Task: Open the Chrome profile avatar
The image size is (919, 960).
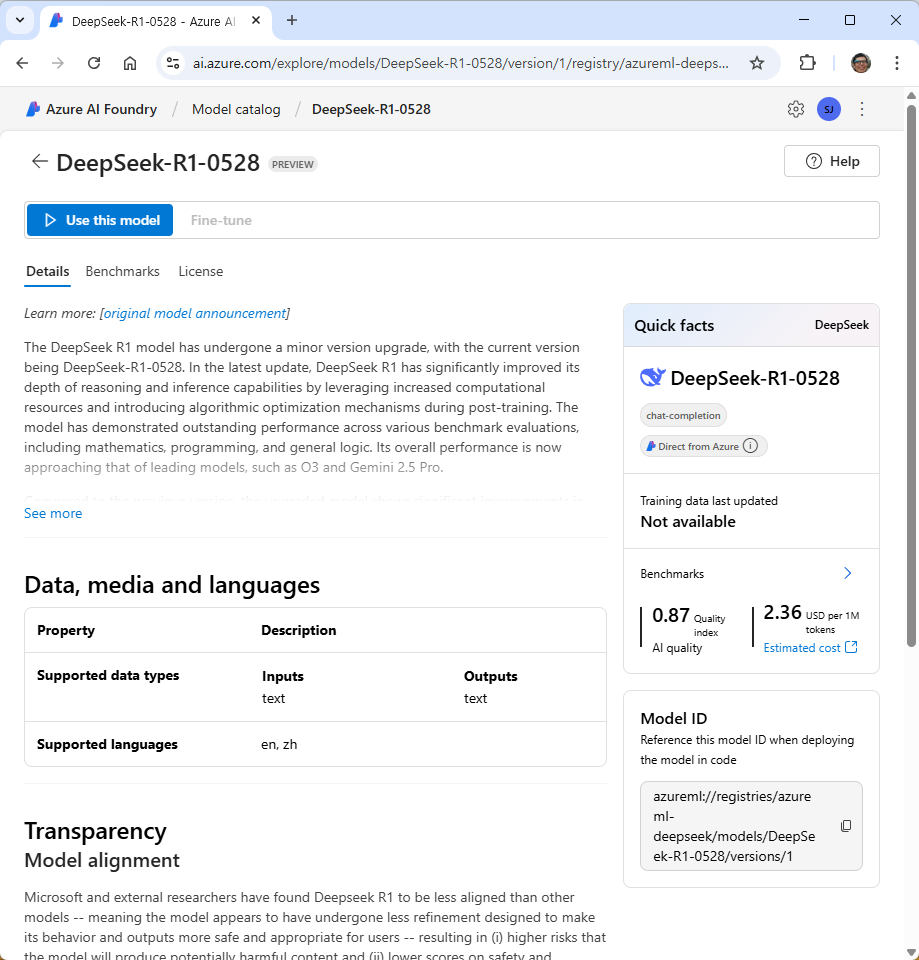Action: (861, 63)
